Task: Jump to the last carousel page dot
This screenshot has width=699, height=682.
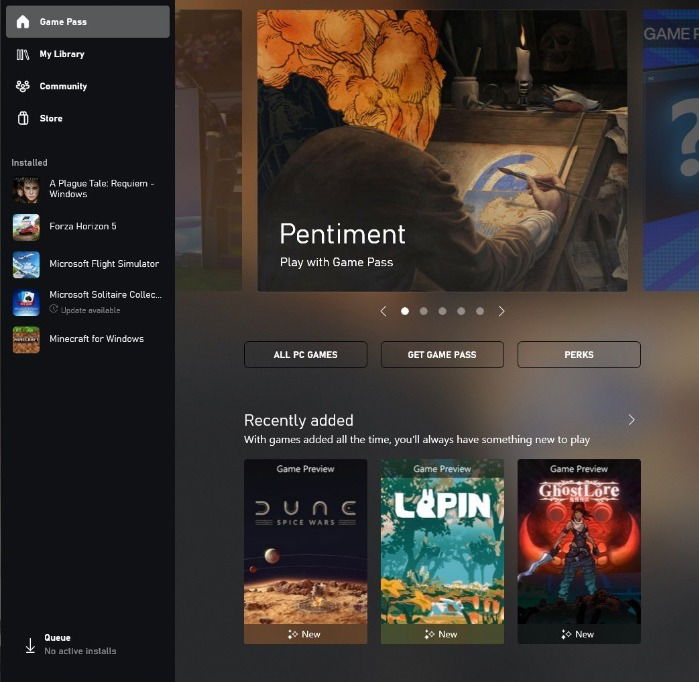Action: pos(480,311)
